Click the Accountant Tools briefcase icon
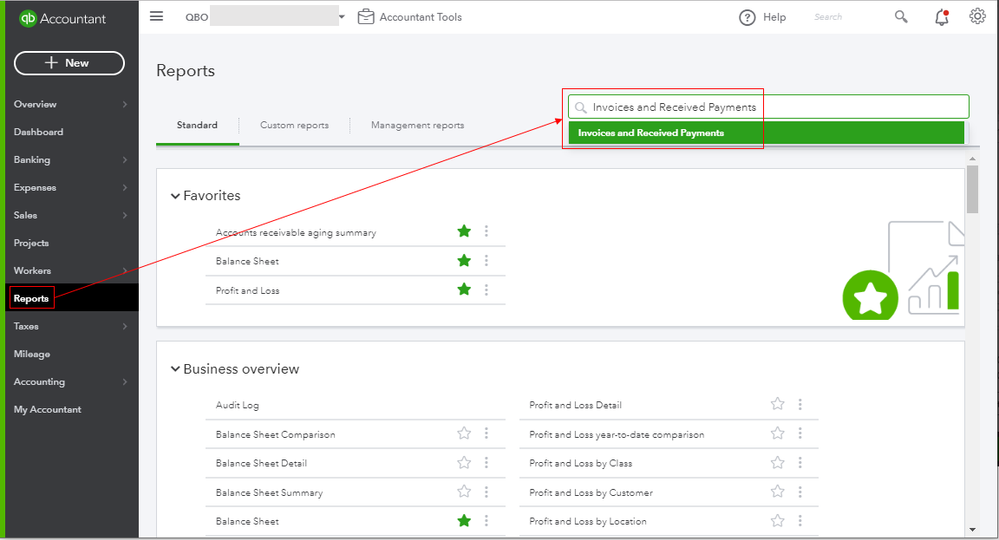 [x=366, y=16]
